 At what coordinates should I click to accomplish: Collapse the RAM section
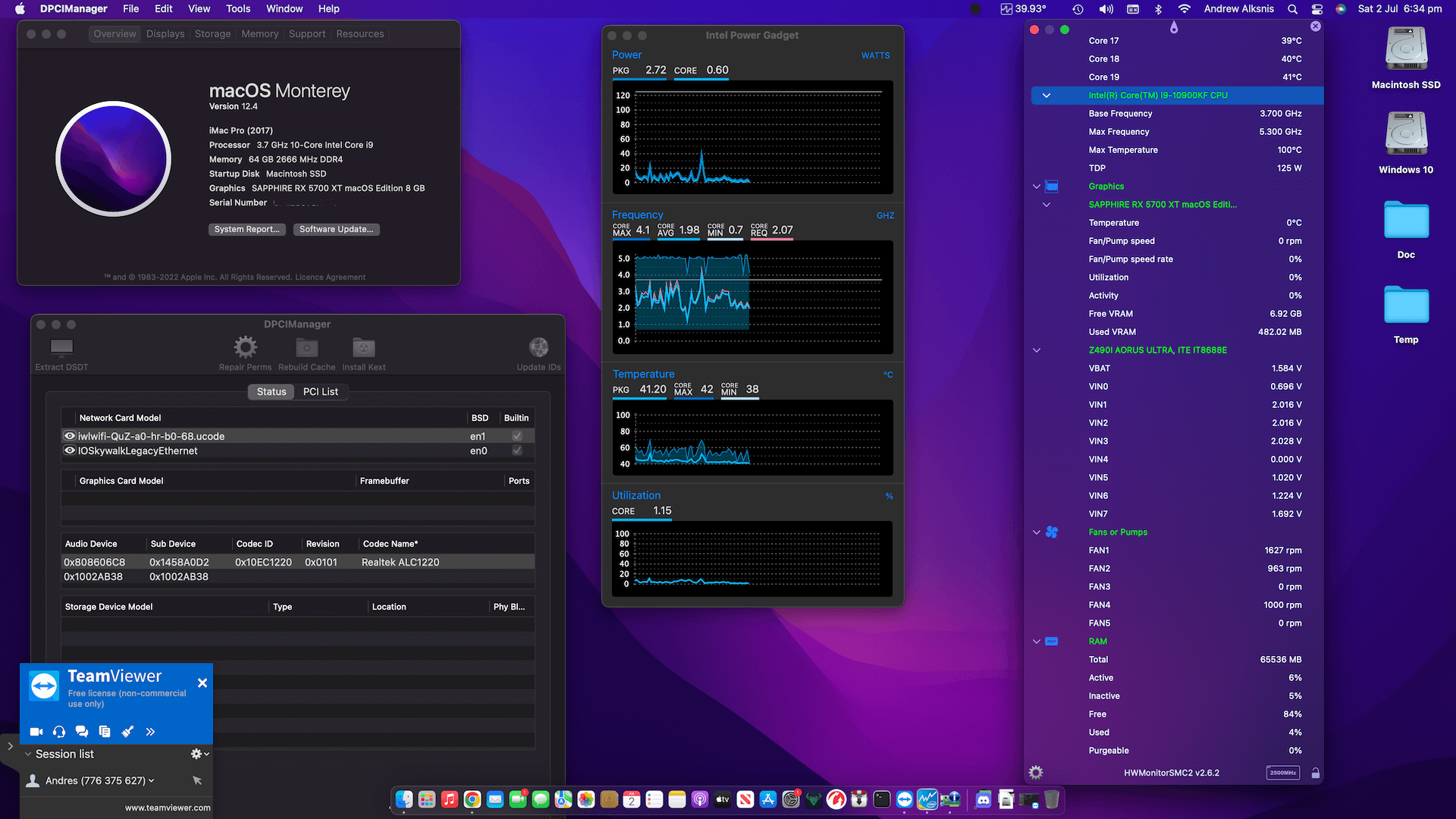[1037, 642]
